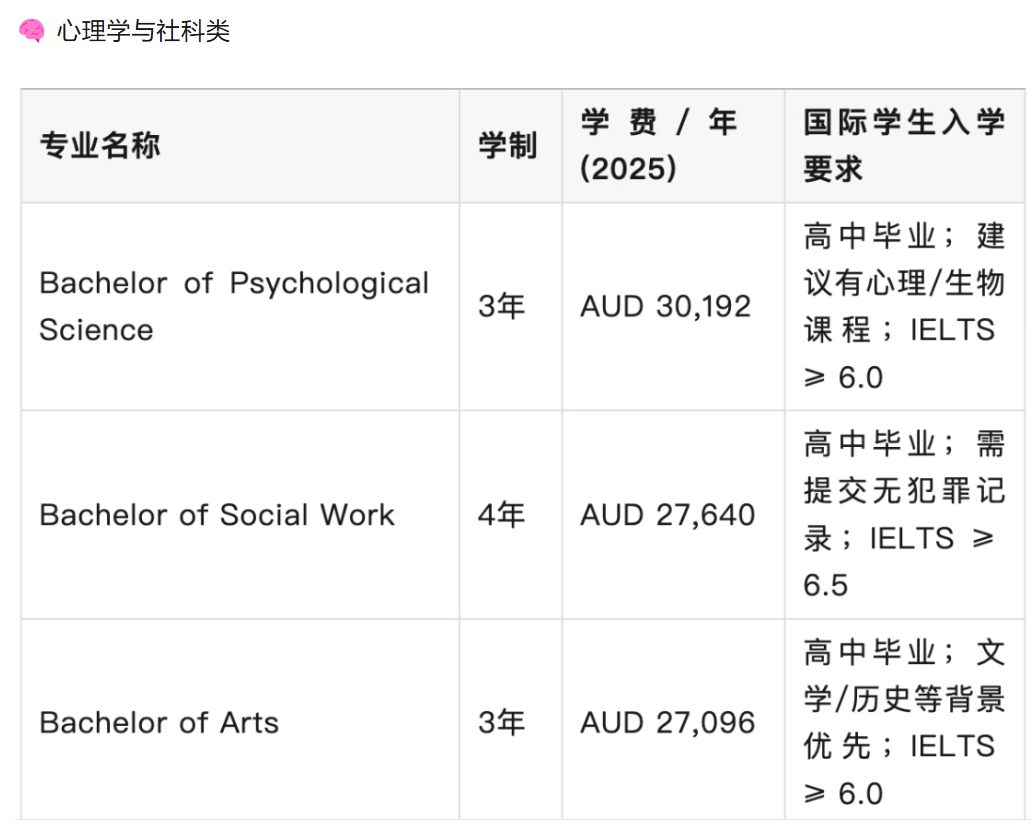Click the AUD 27,096 tuition cell
Screen dimensions: 1036x825
pos(668,723)
